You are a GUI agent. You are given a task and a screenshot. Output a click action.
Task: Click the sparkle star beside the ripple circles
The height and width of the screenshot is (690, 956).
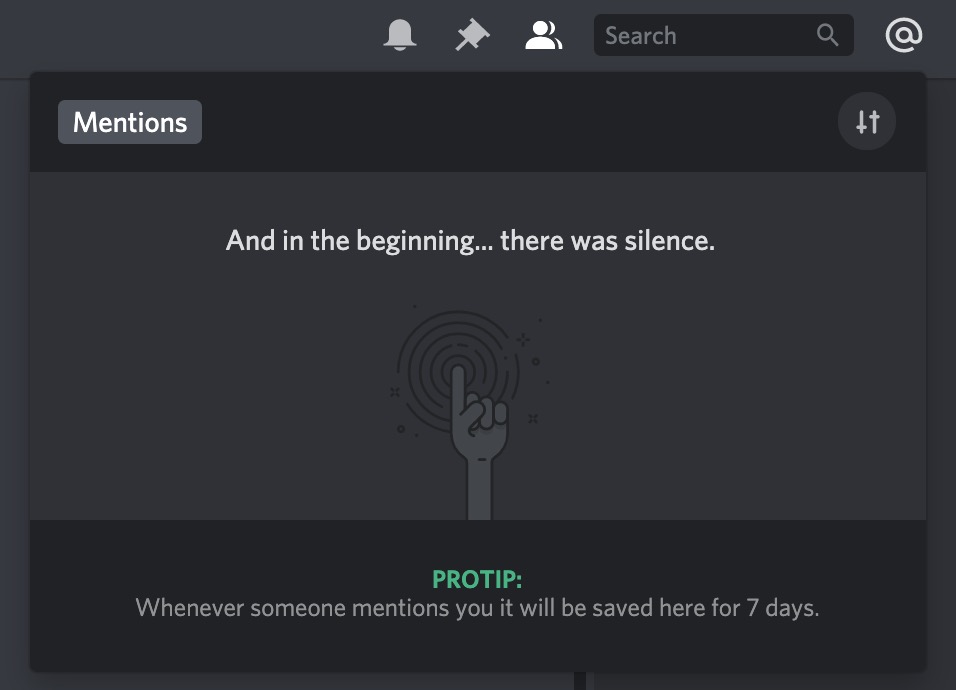pos(523,340)
